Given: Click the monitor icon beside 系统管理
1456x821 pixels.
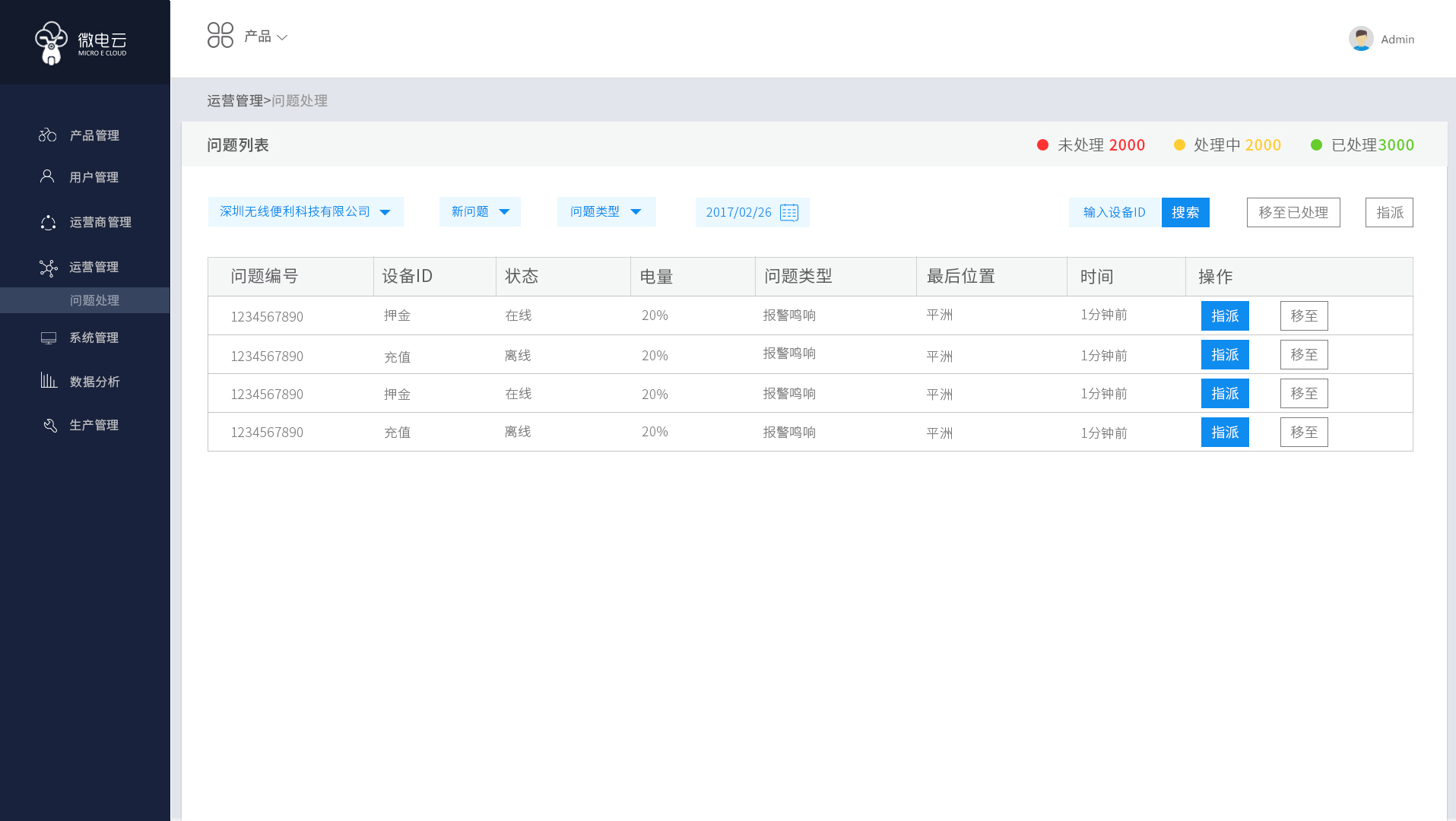Looking at the screenshot, I should point(49,338).
